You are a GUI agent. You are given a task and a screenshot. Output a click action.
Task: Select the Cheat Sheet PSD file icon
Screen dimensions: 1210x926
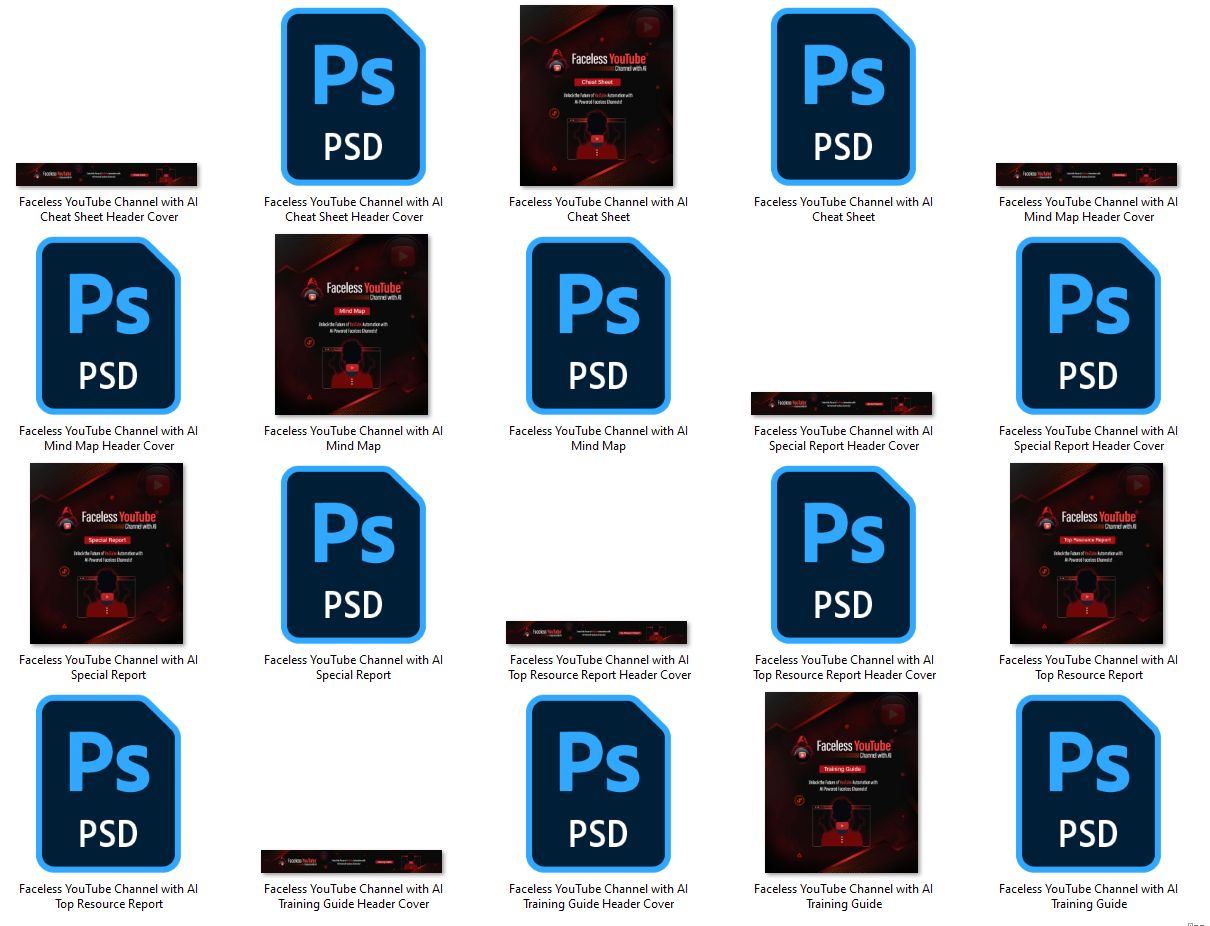click(843, 96)
